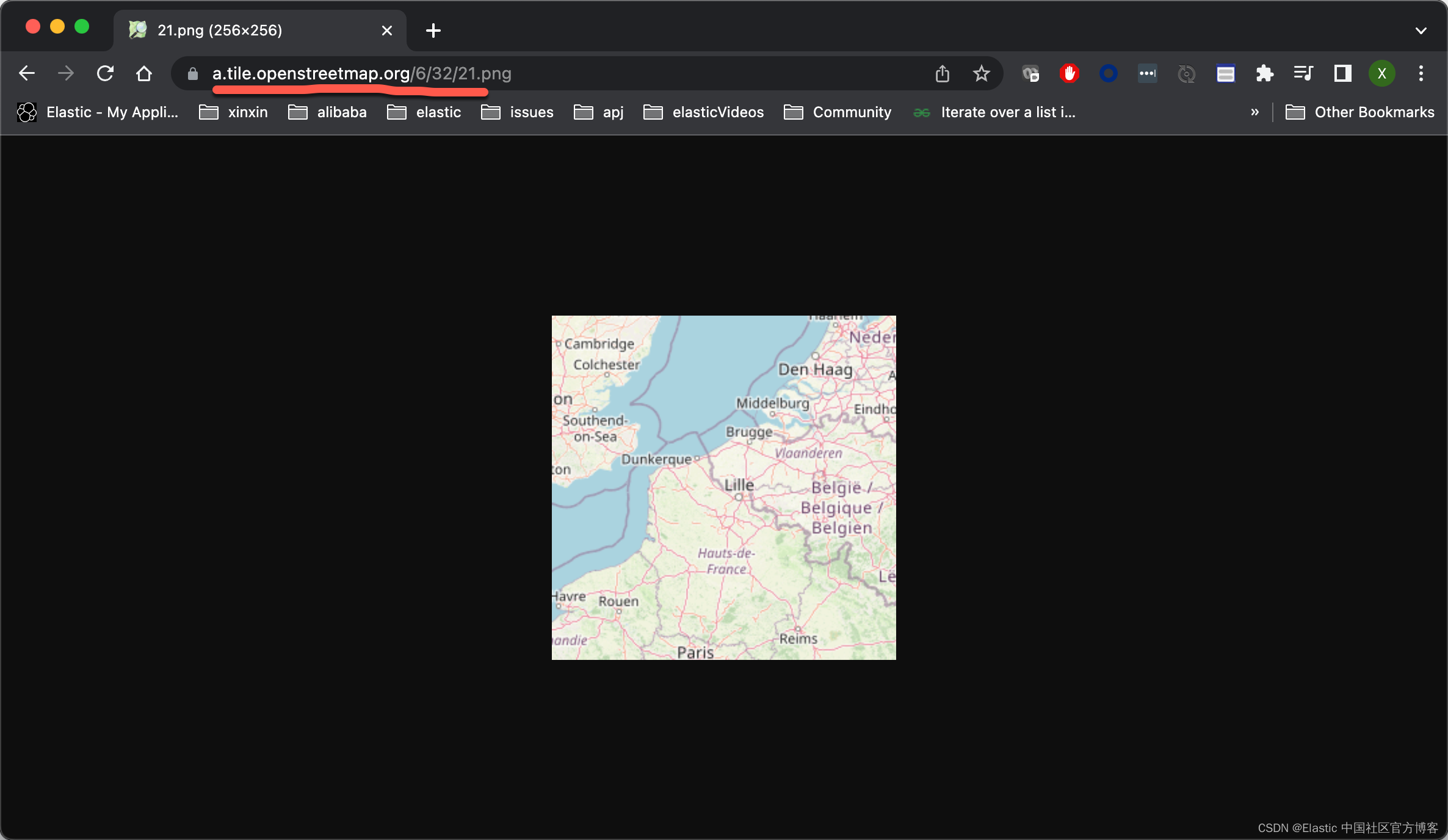Expand hidden bookmarks with the double chevron

[x=1254, y=112]
